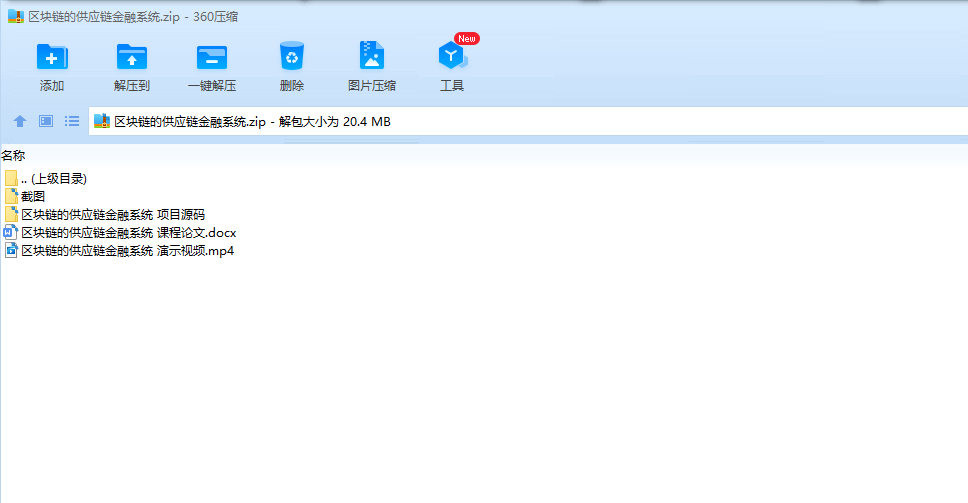Open the 工具 (Tools) icon with New badge

453,56
